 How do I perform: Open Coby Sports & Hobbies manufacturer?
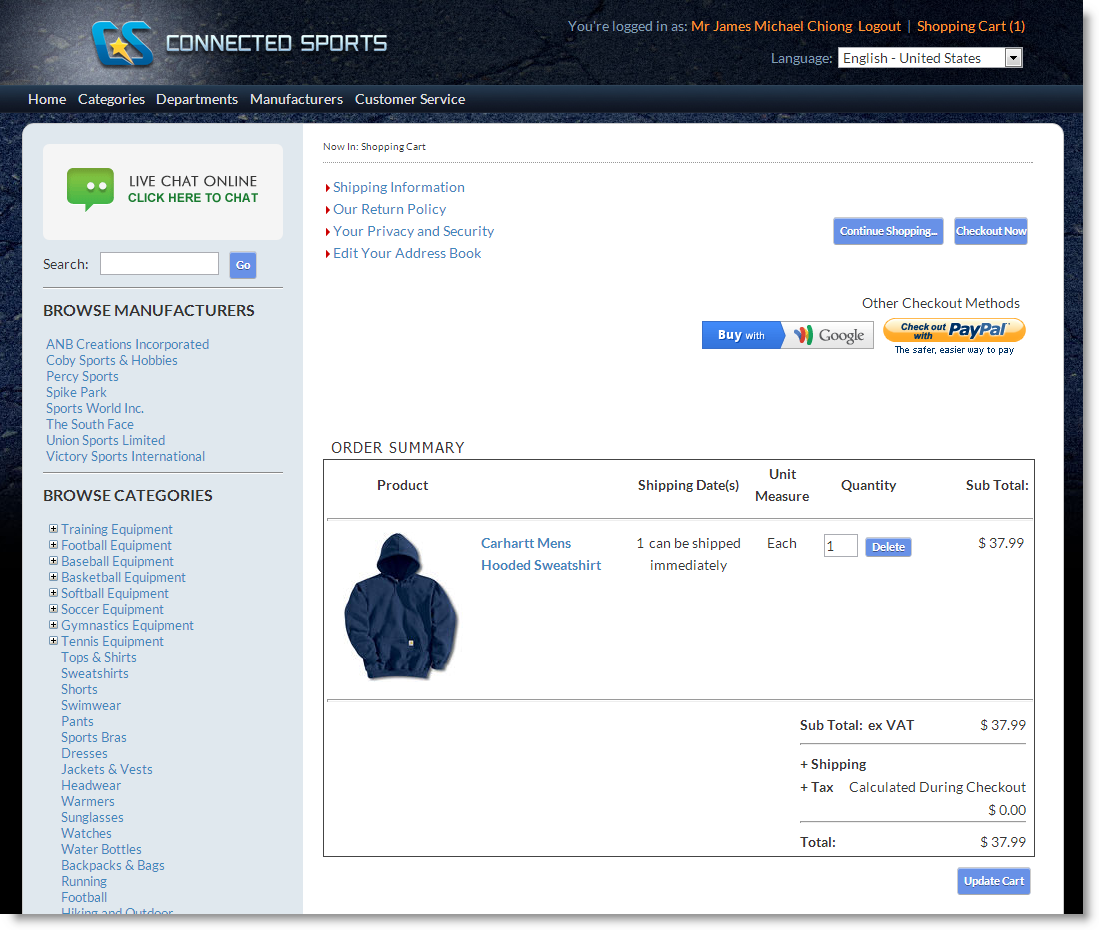pos(111,360)
